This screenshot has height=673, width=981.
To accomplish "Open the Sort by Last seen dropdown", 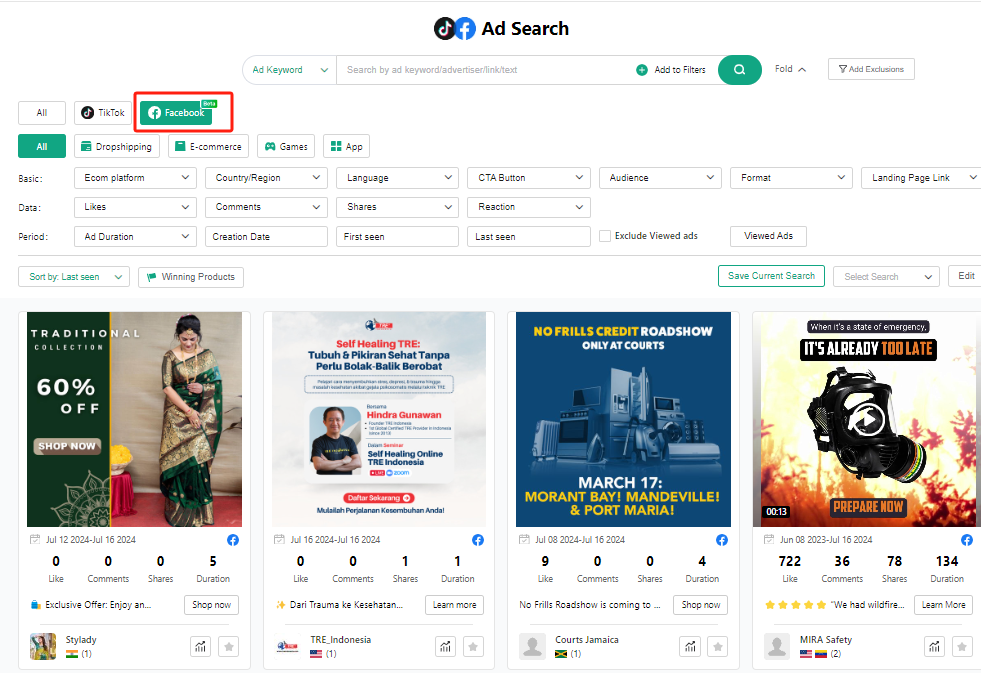I will pos(74,276).
